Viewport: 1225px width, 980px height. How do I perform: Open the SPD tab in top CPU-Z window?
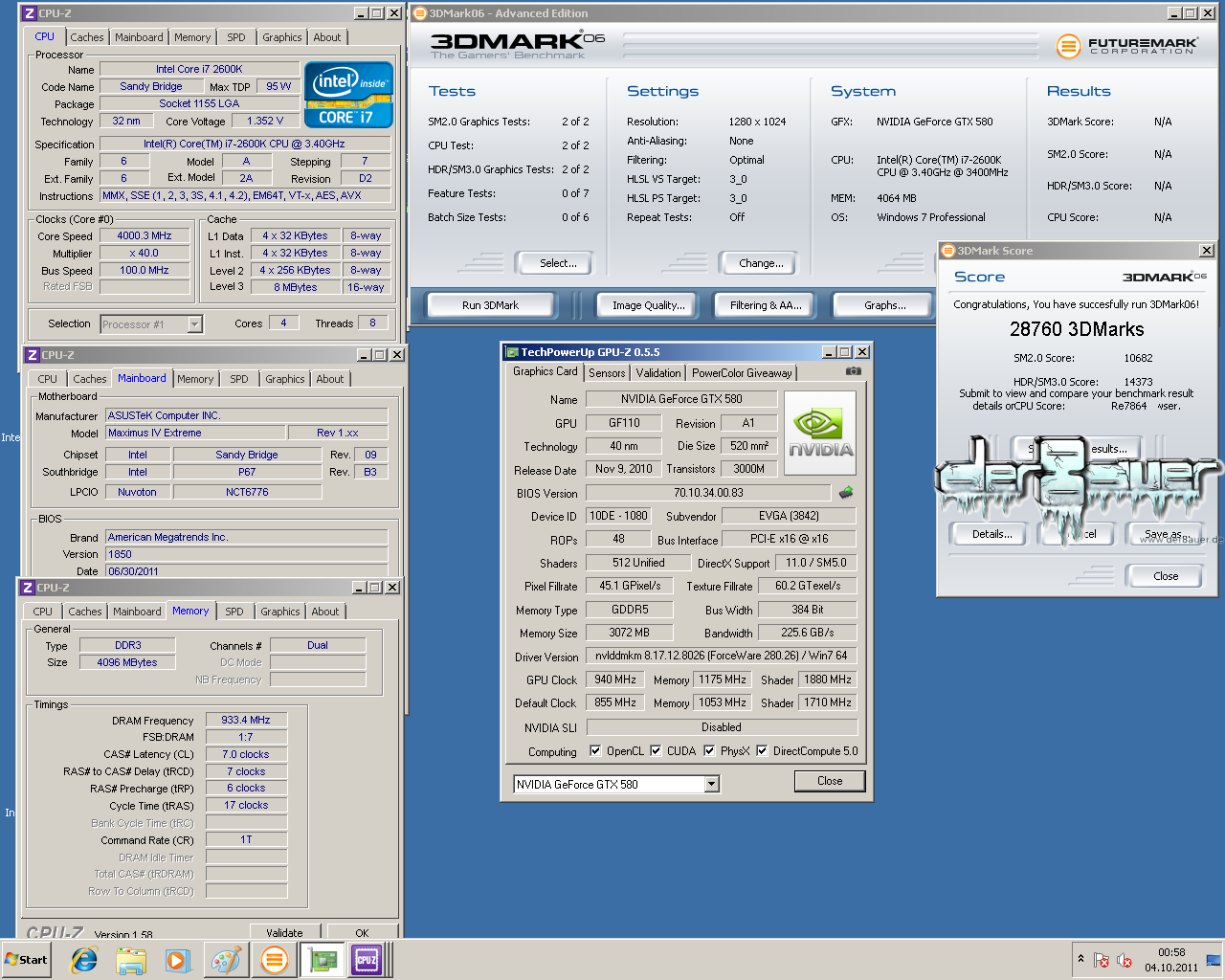point(236,37)
